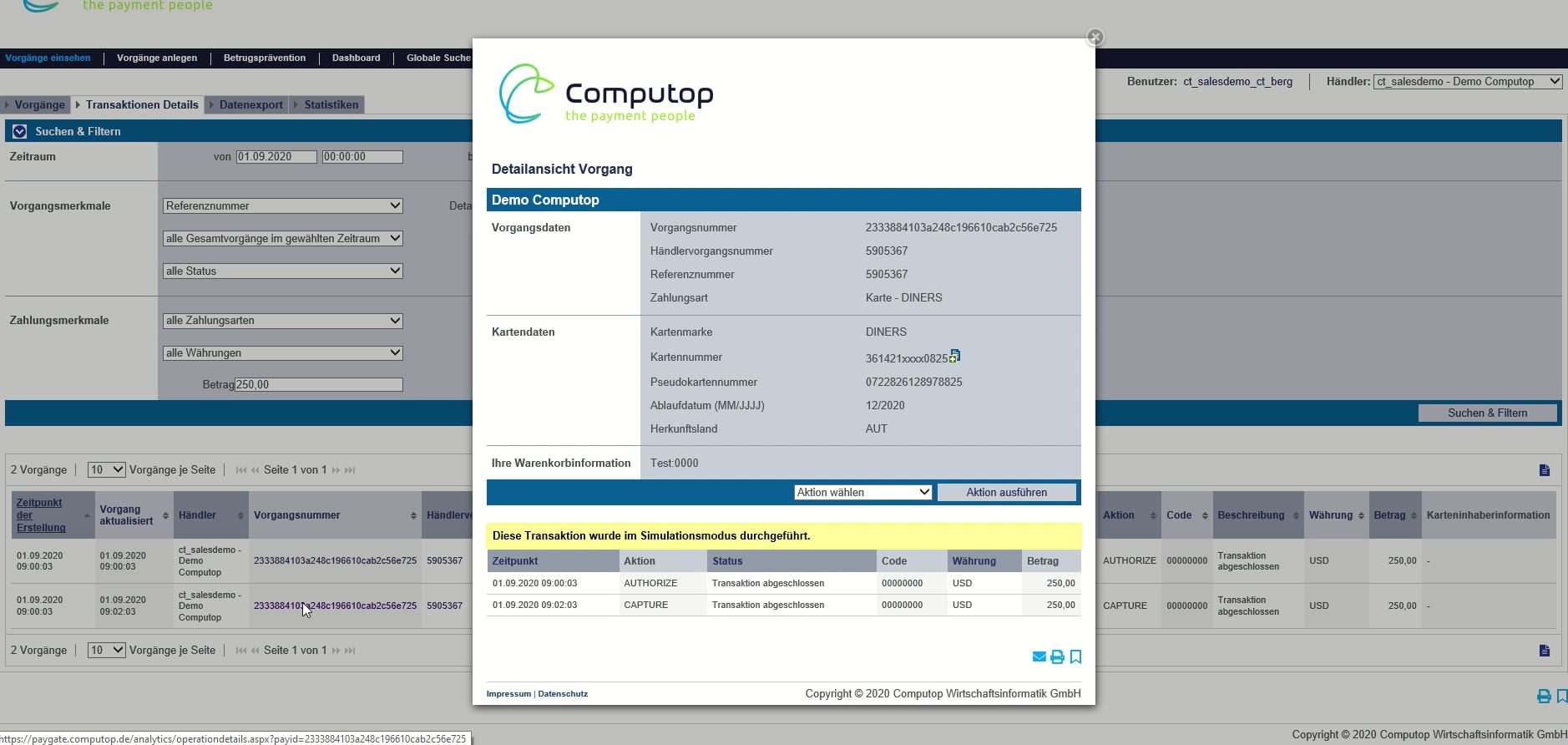Switch to Transaktionen Details tab
The width and height of the screenshot is (1568, 745).
[138, 104]
